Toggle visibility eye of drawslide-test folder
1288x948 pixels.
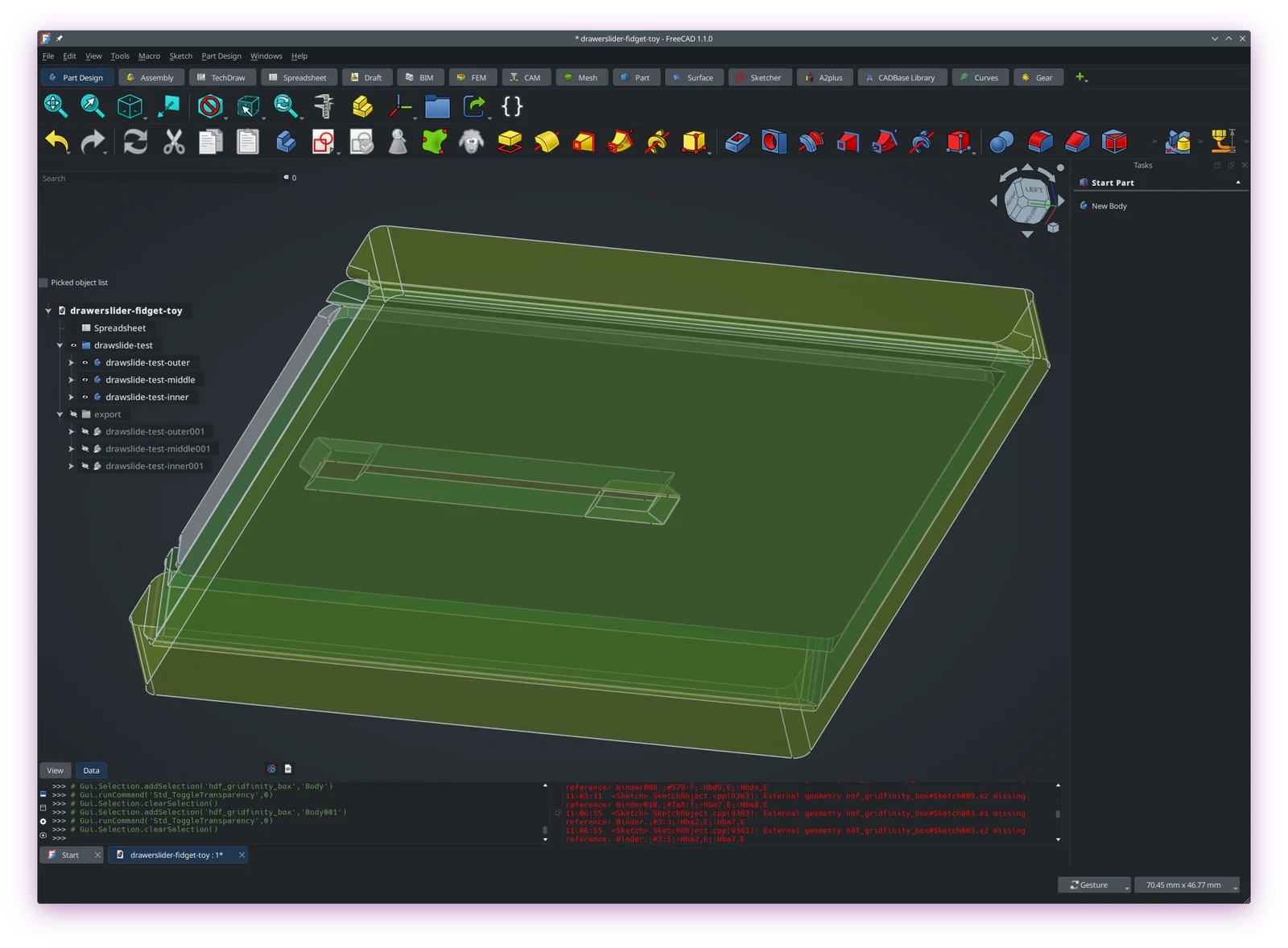coord(73,345)
